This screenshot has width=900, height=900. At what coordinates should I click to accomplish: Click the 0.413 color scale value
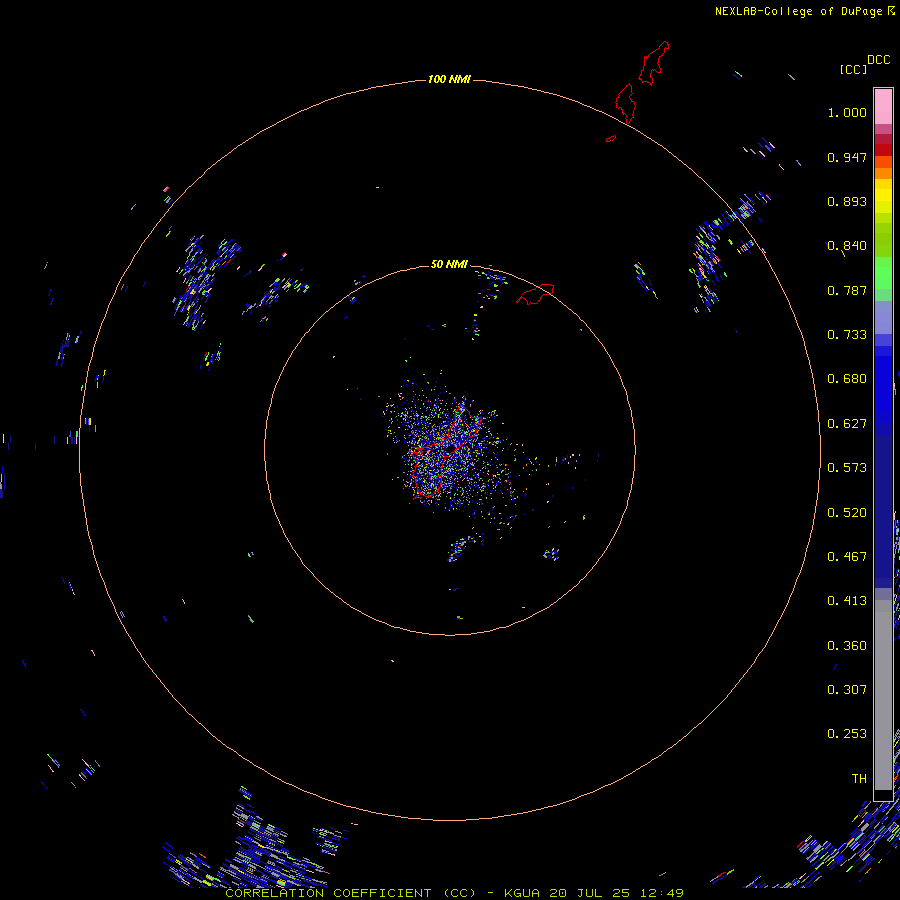tap(847, 601)
